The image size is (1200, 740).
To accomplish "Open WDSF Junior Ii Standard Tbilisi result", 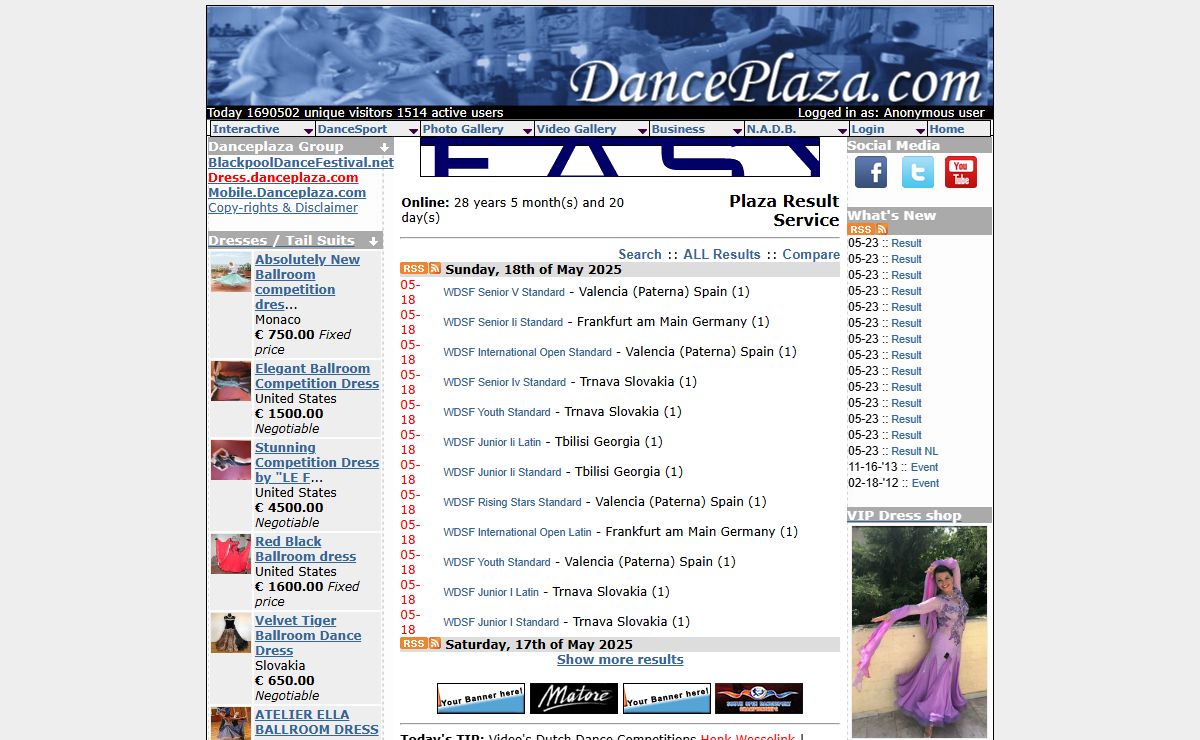I will (502, 473).
